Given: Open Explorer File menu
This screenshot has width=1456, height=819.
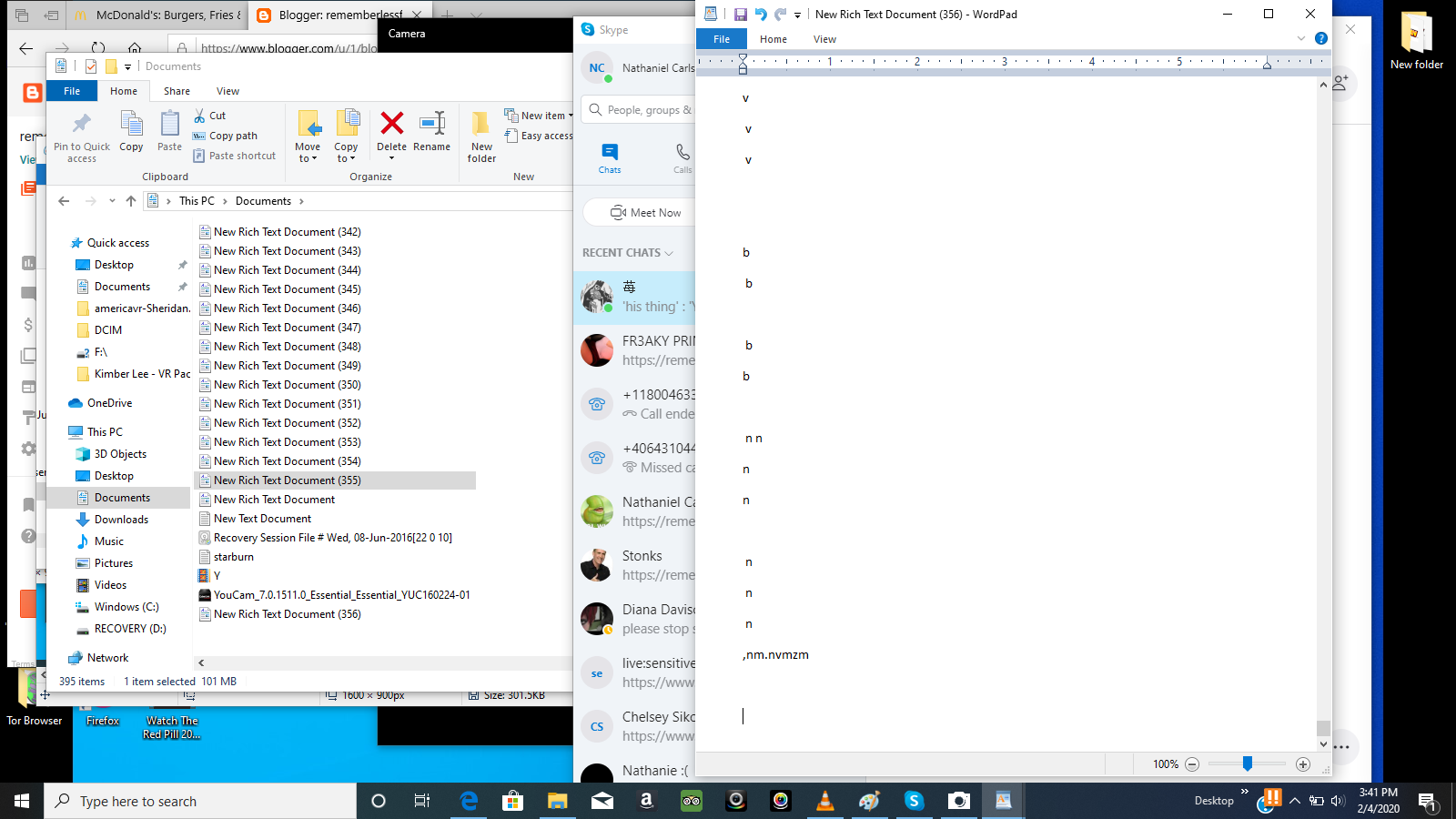Looking at the screenshot, I should tap(72, 91).
